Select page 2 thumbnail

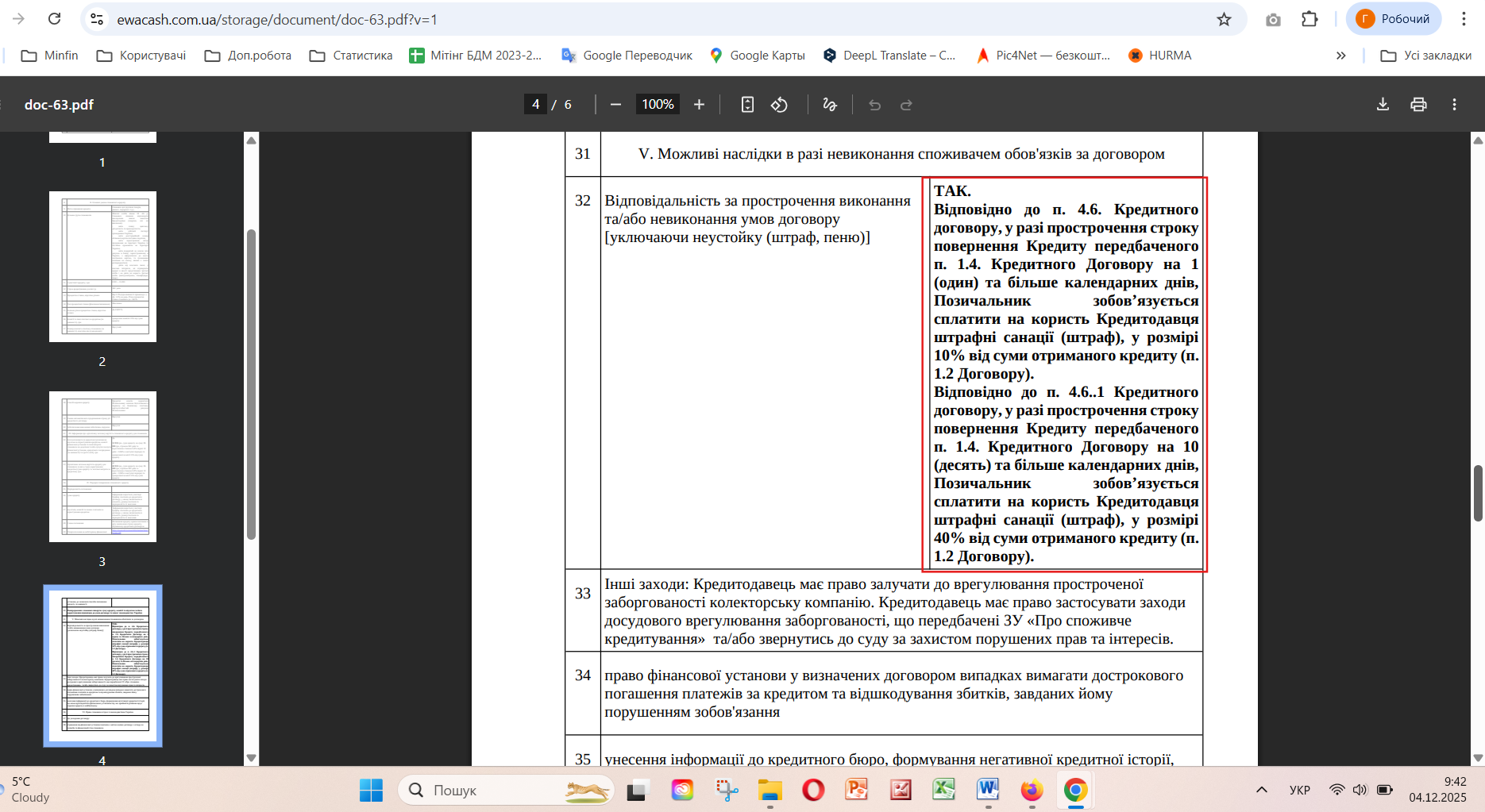point(102,267)
